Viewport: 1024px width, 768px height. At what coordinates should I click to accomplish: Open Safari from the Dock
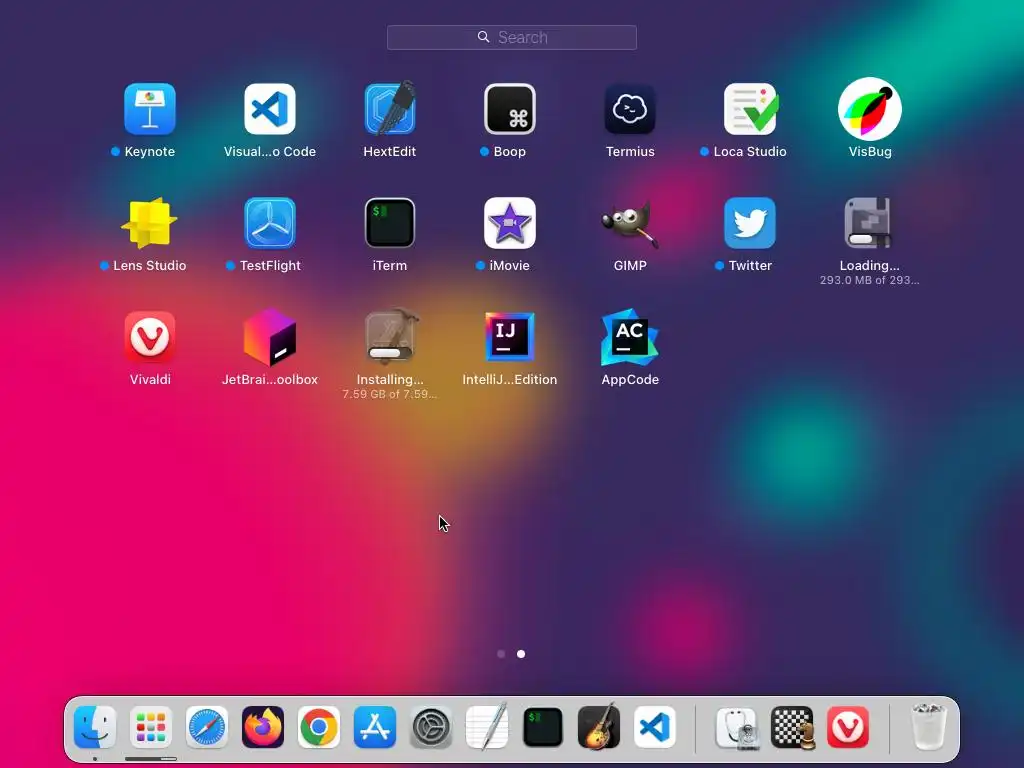[207, 727]
